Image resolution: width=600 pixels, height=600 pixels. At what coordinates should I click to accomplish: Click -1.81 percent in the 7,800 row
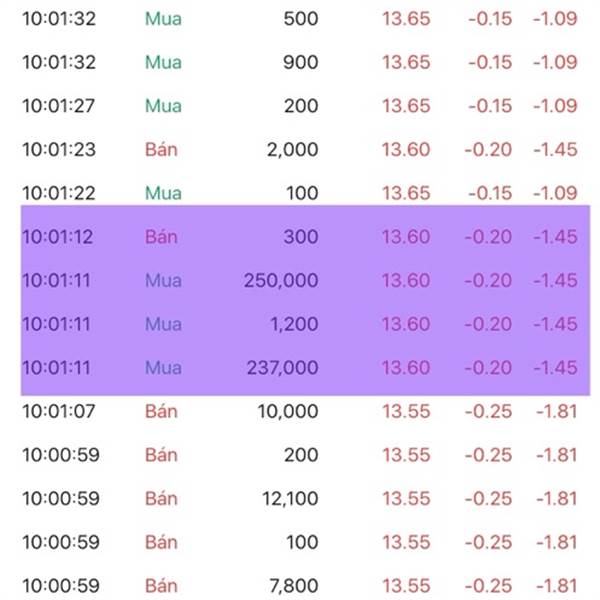tap(555, 585)
